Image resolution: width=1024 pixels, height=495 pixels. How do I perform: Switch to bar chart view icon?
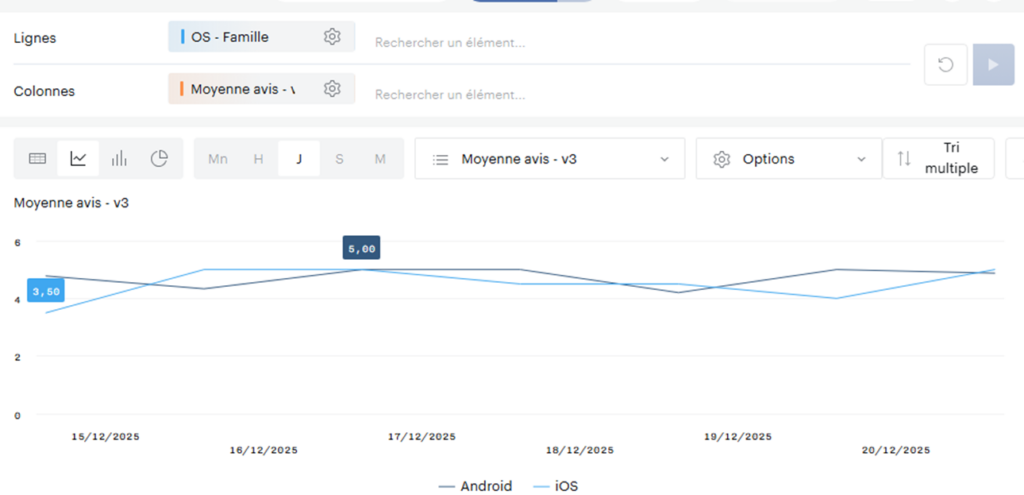pos(119,159)
